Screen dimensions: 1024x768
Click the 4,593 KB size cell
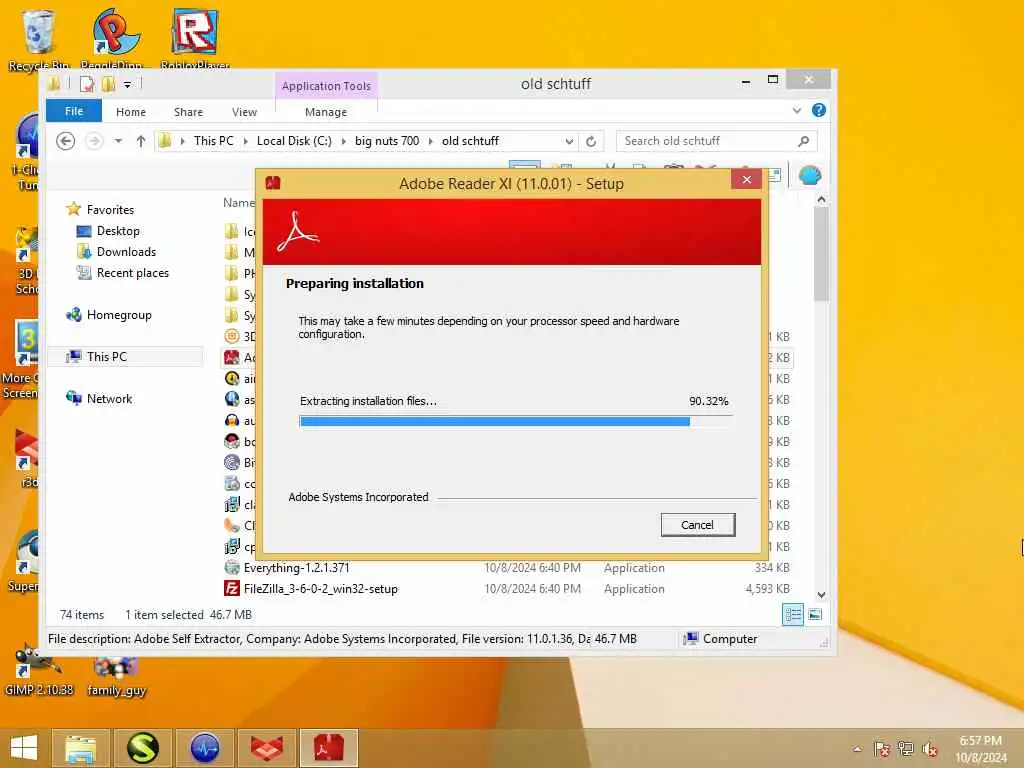coord(767,588)
